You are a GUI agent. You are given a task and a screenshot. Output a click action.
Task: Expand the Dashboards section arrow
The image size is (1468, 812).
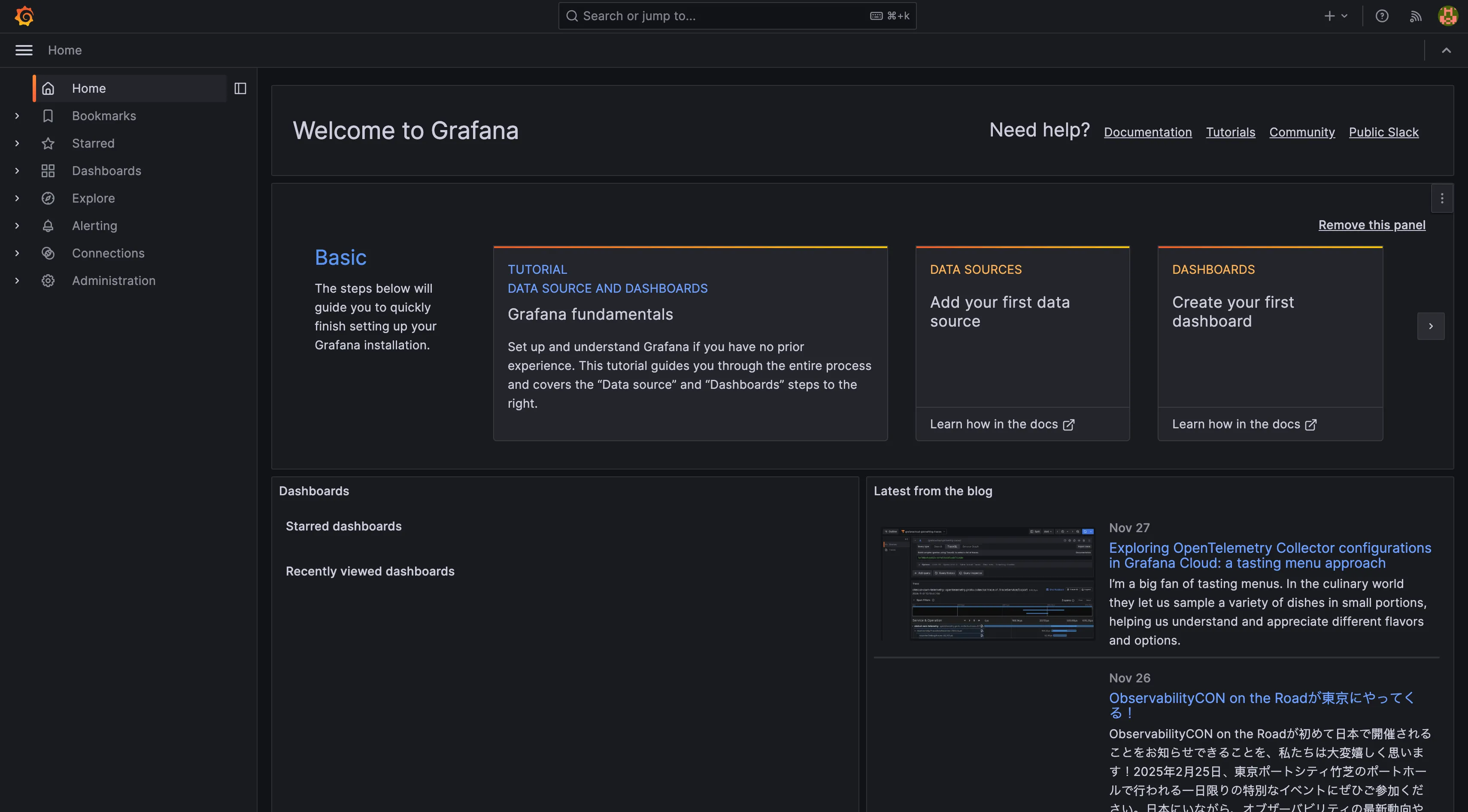tap(17, 171)
